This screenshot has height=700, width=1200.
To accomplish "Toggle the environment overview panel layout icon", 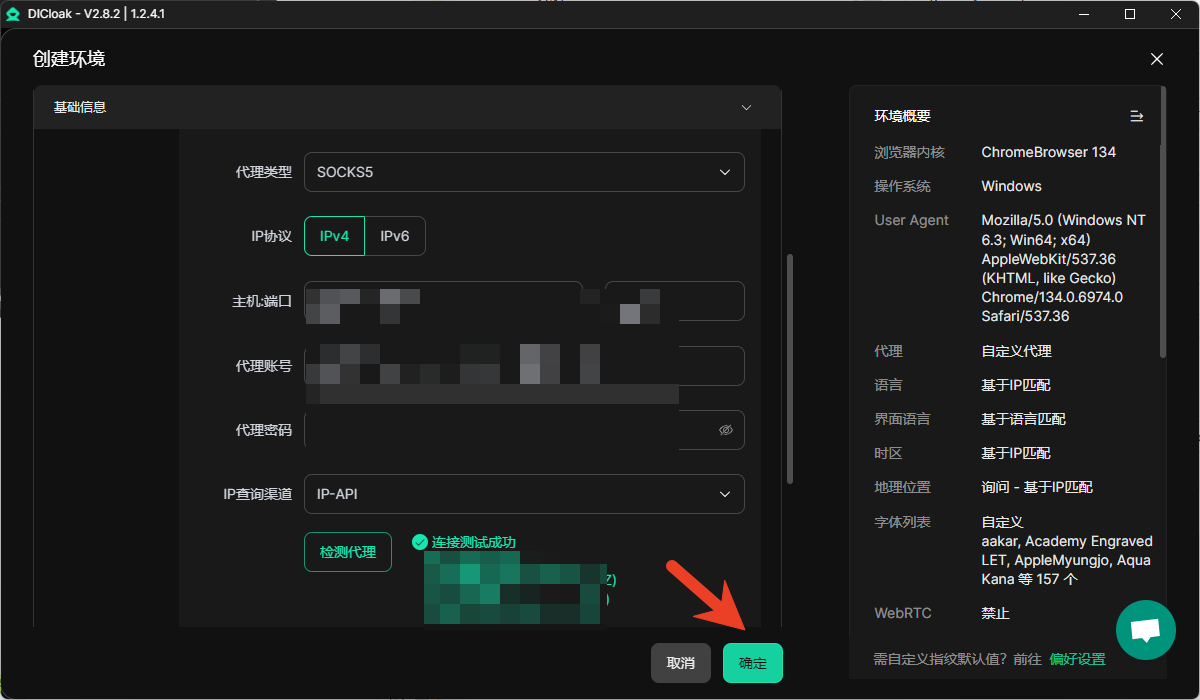I will [x=1136, y=116].
